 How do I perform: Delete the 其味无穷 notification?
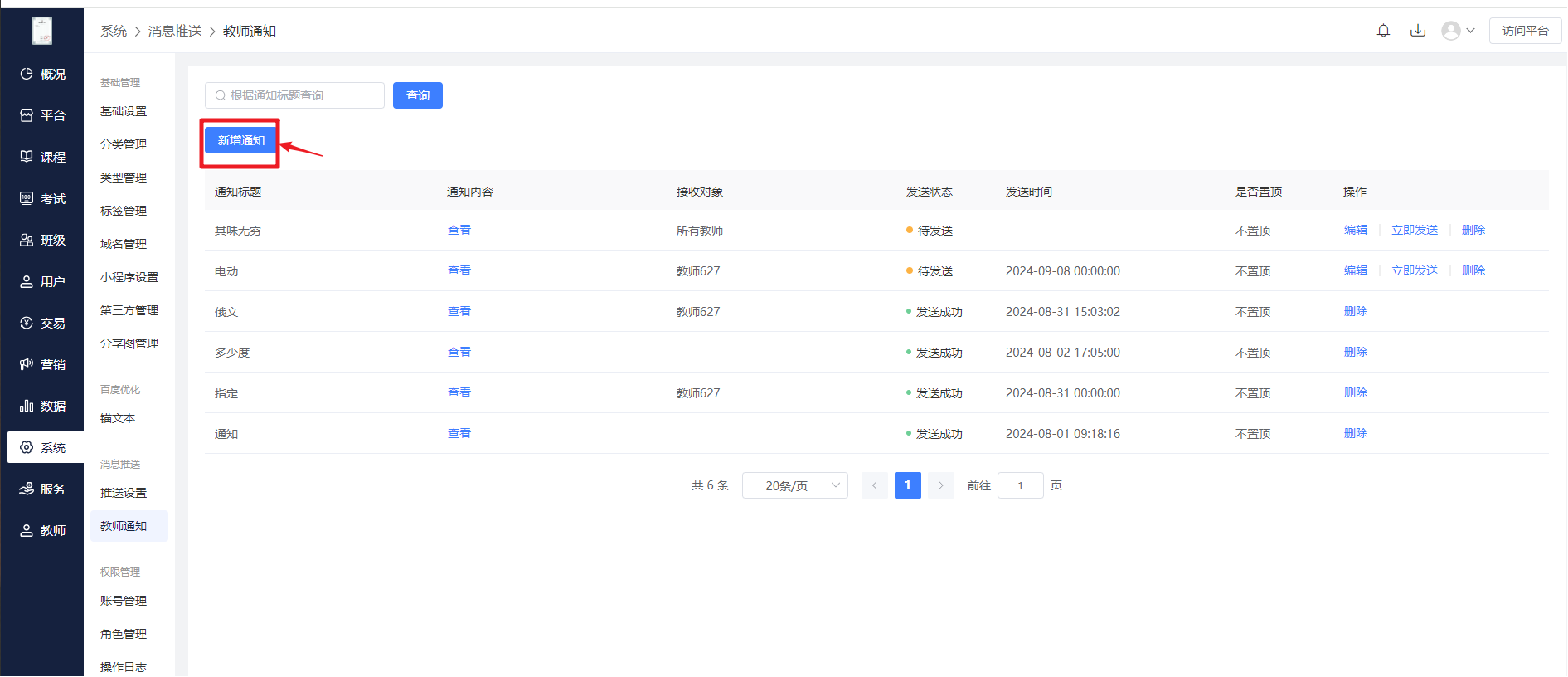point(1473,230)
